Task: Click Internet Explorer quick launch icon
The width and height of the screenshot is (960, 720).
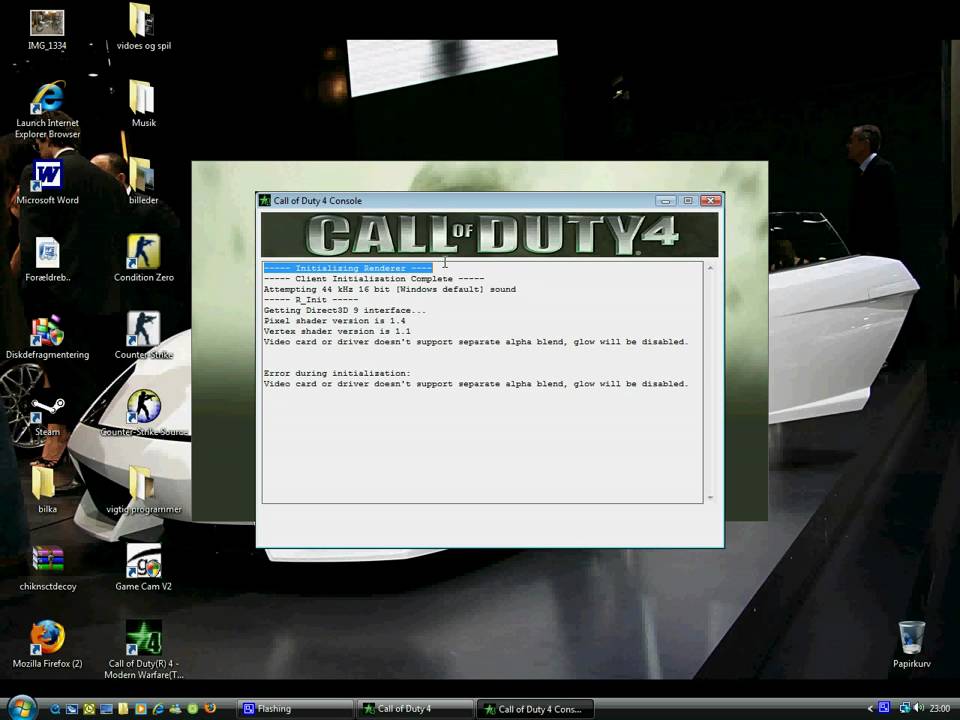Action: coord(159,708)
